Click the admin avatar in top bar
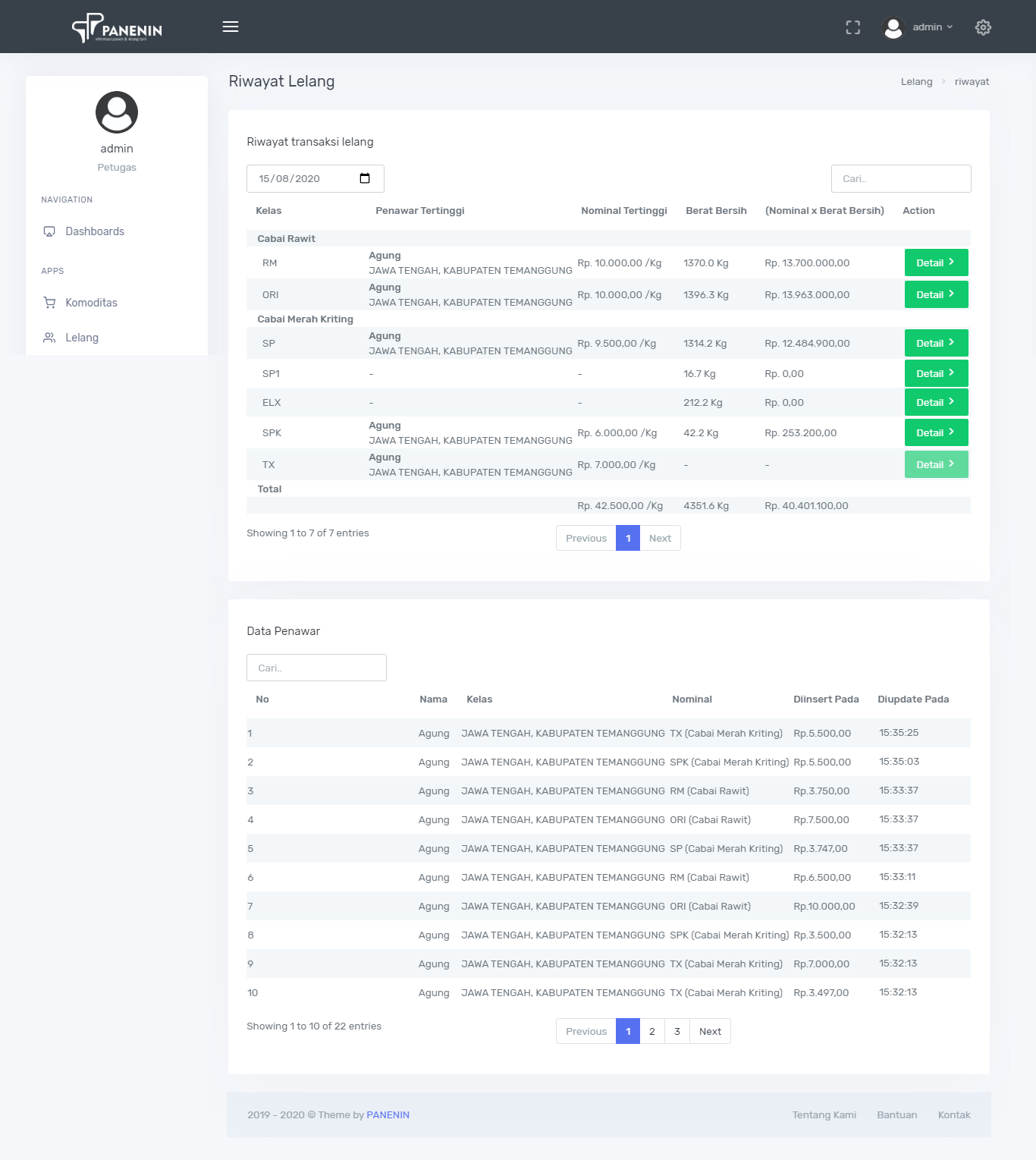Screen dimensions: 1036x1160 coord(893,27)
